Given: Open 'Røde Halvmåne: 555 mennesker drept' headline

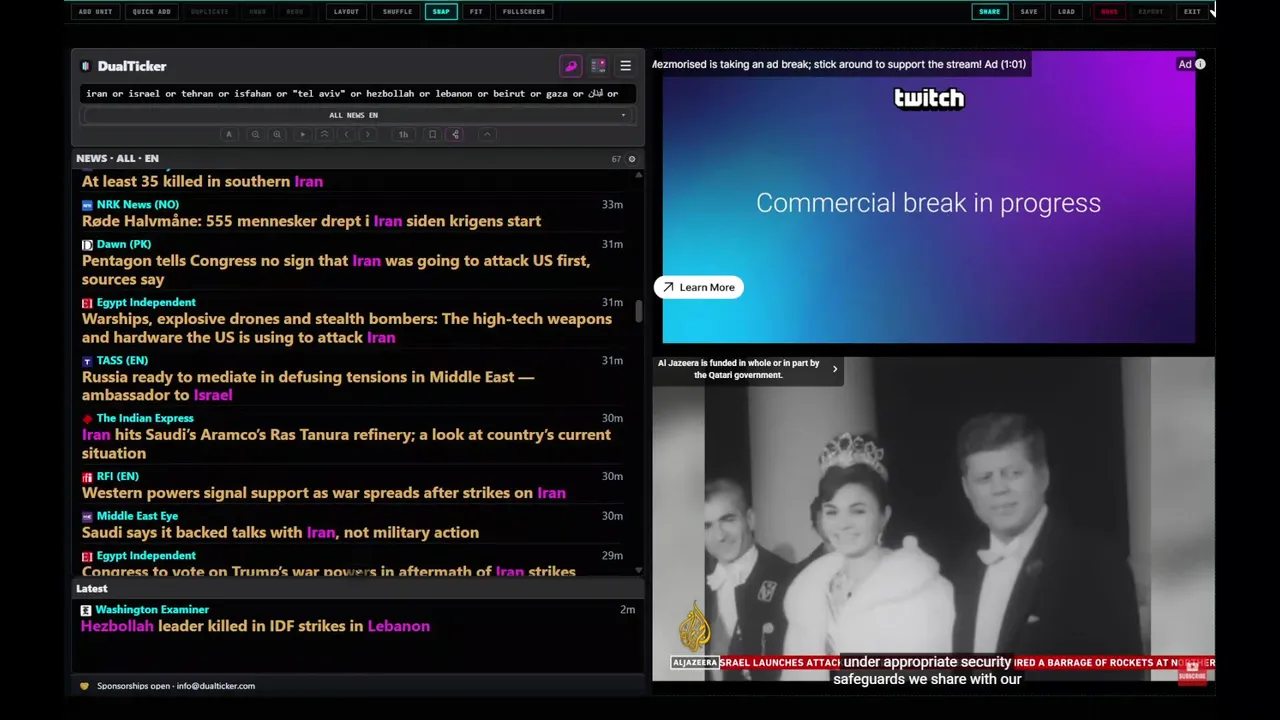Looking at the screenshot, I should tap(311, 221).
